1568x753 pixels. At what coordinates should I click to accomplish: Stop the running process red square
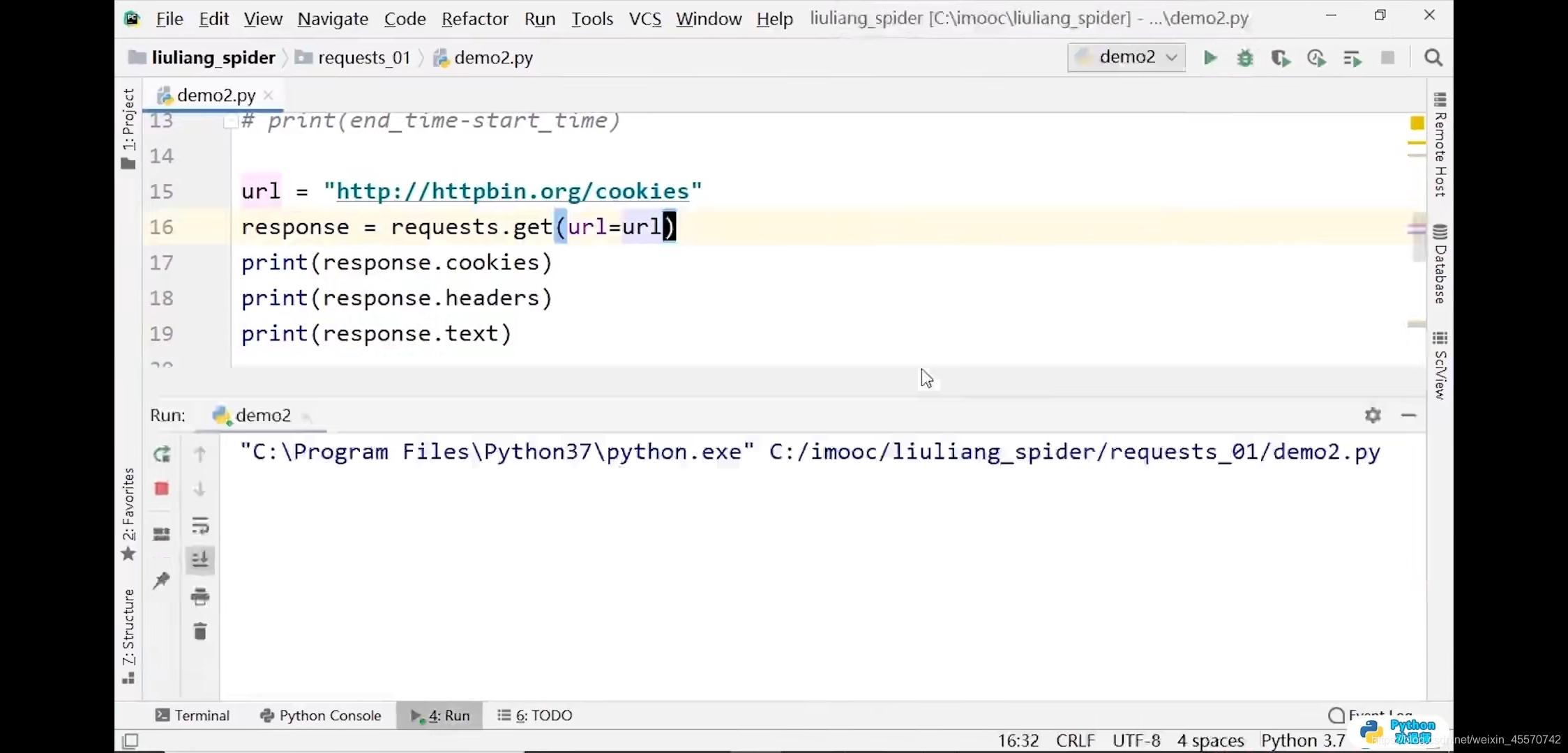pos(162,489)
